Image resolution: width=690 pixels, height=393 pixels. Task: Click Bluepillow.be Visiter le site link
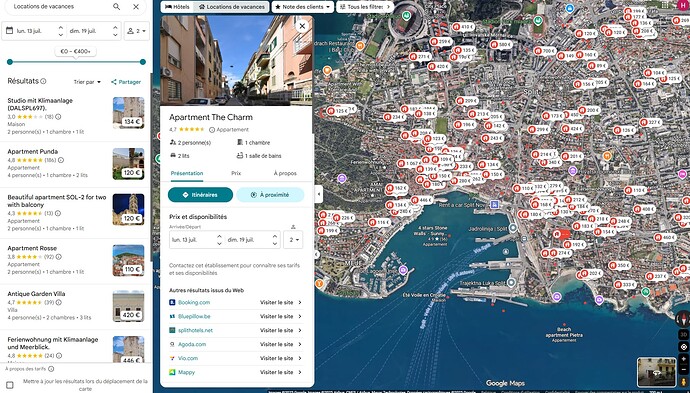(281, 316)
